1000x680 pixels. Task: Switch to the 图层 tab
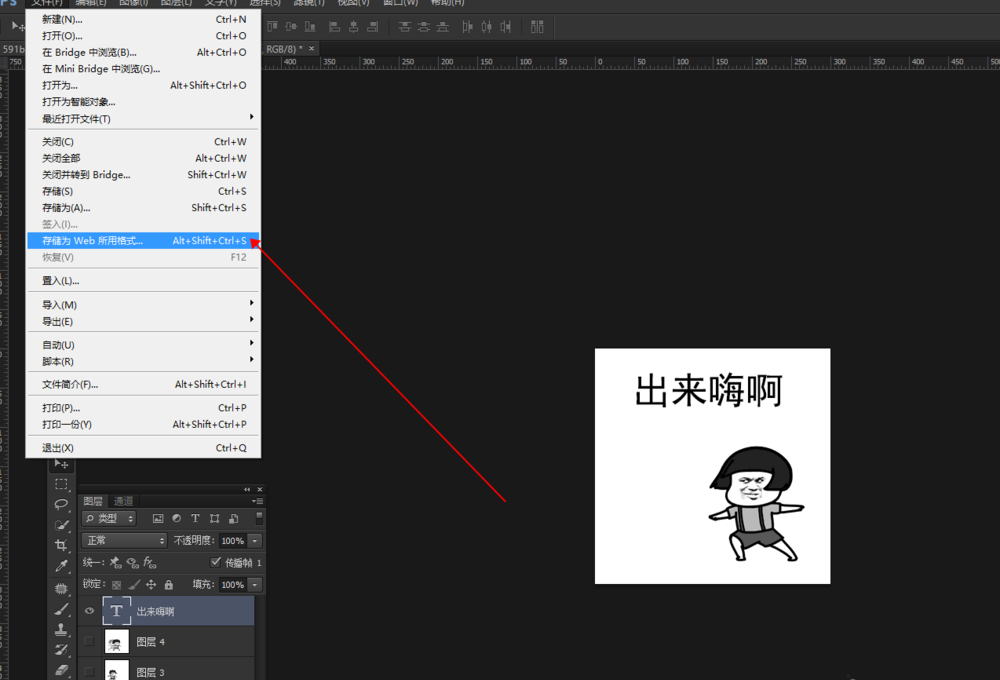(x=93, y=501)
